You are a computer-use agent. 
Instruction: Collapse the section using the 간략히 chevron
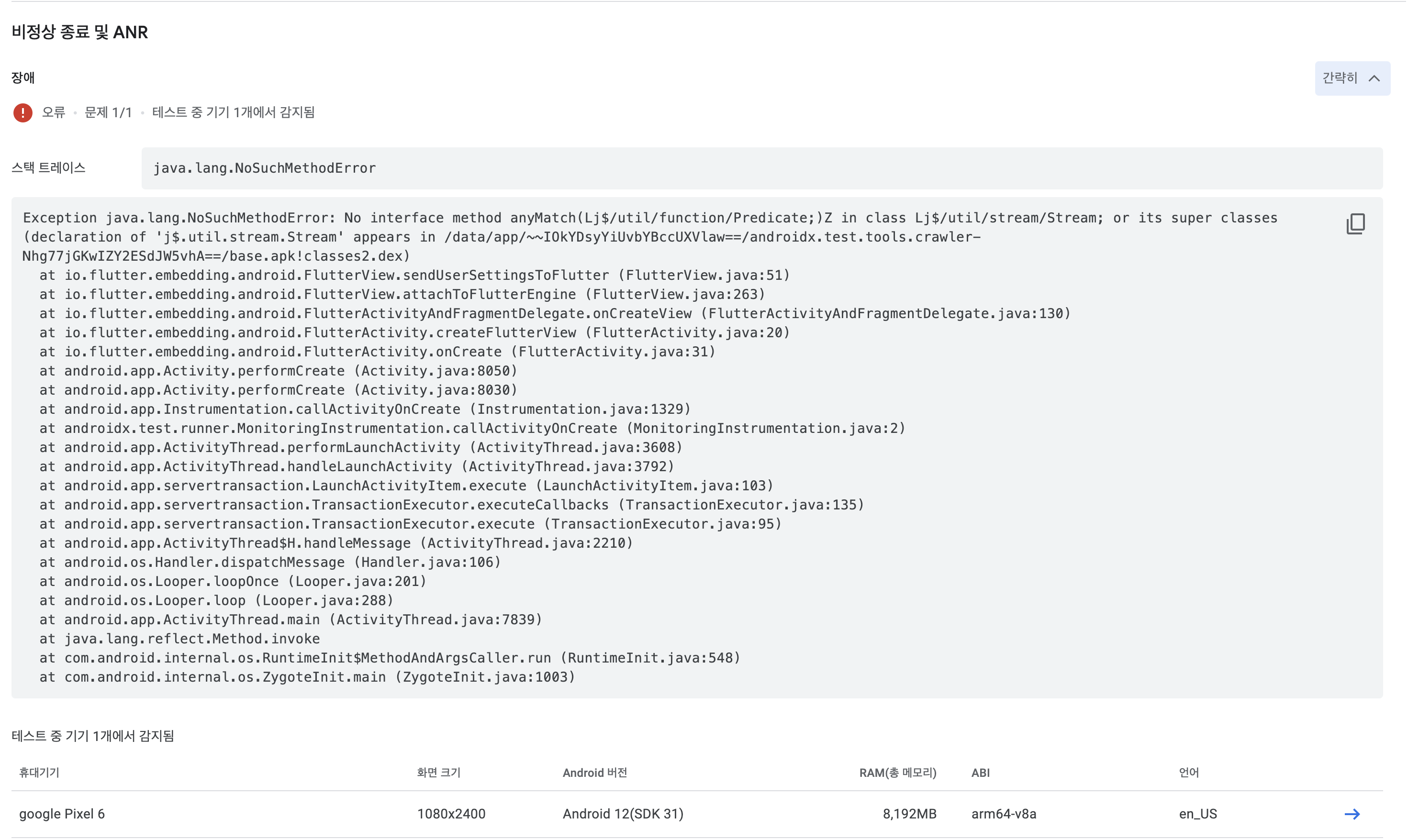(x=1374, y=78)
